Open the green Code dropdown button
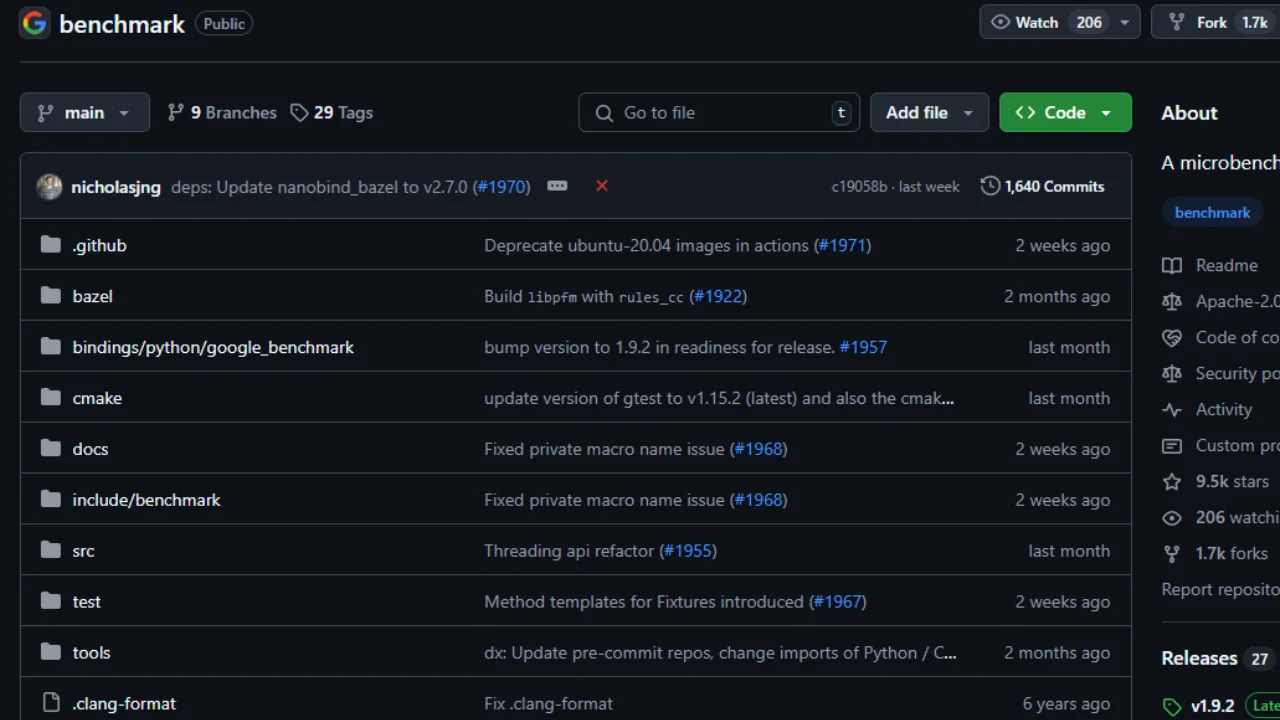 (x=1065, y=113)
